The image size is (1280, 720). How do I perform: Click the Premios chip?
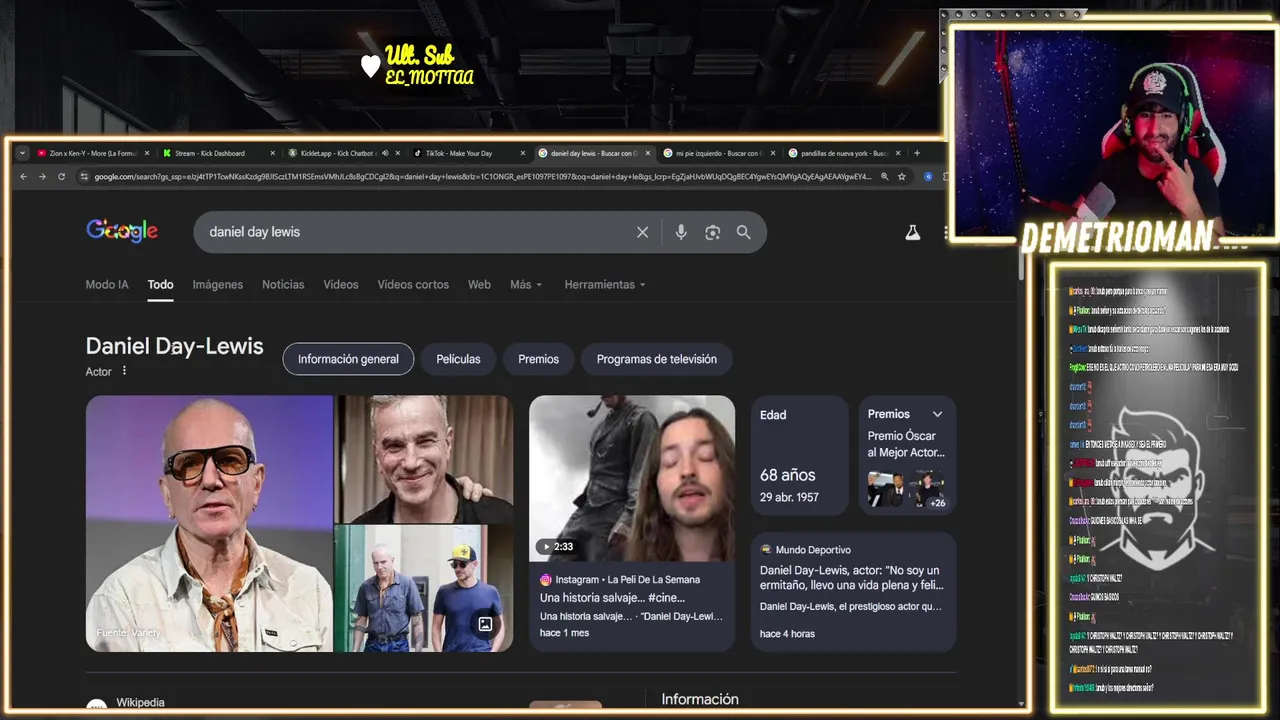click(538, 359)
